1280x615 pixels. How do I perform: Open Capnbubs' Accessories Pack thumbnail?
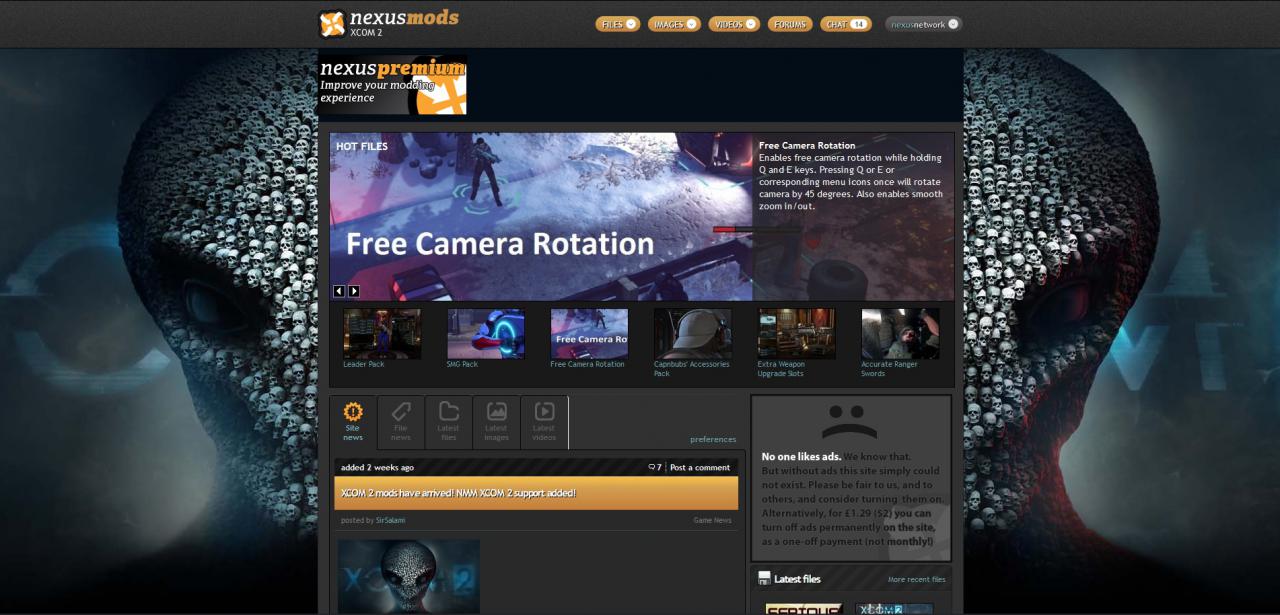click(x=693, y=334)
